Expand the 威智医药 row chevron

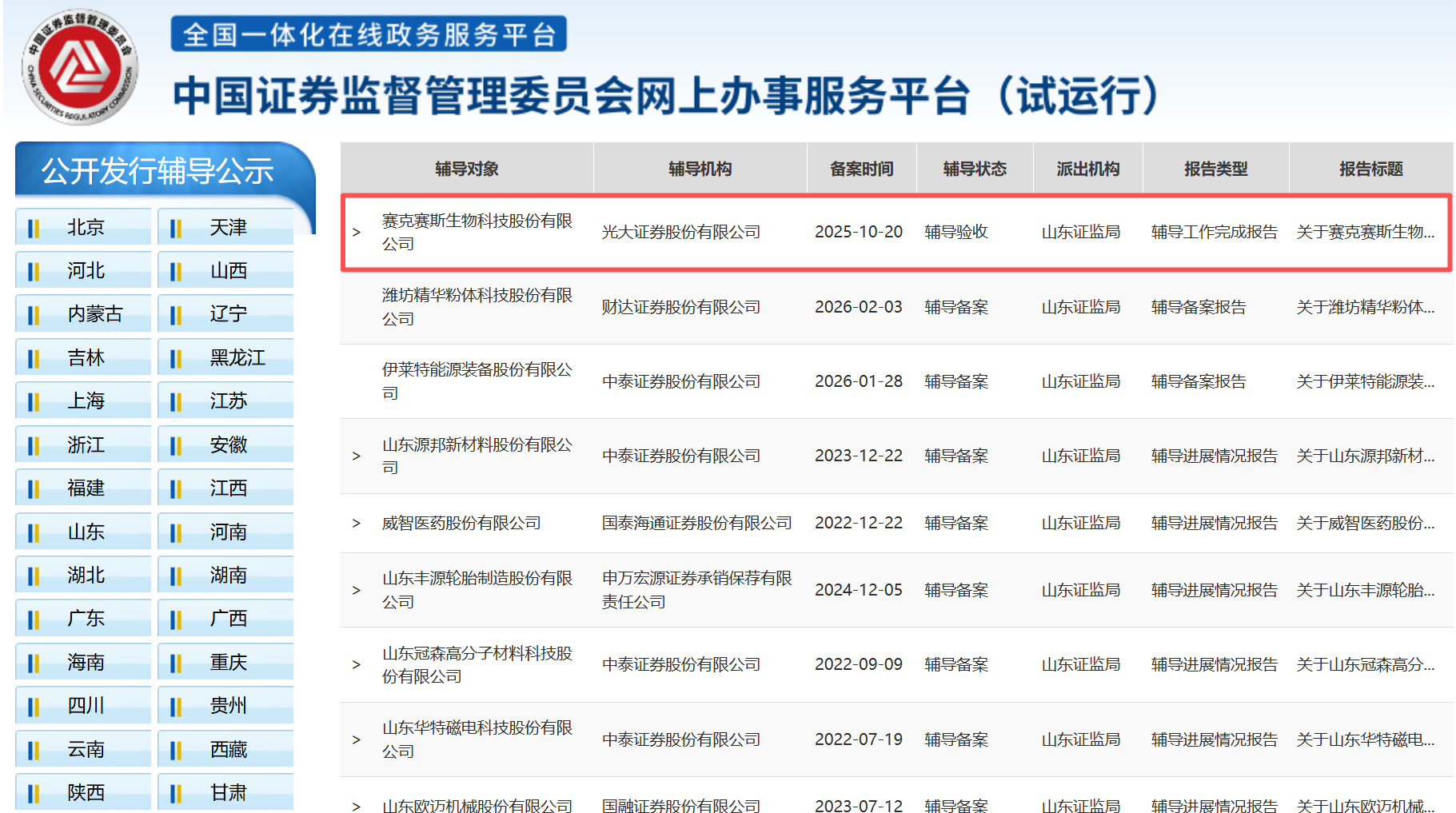click(x=357, y=524)
